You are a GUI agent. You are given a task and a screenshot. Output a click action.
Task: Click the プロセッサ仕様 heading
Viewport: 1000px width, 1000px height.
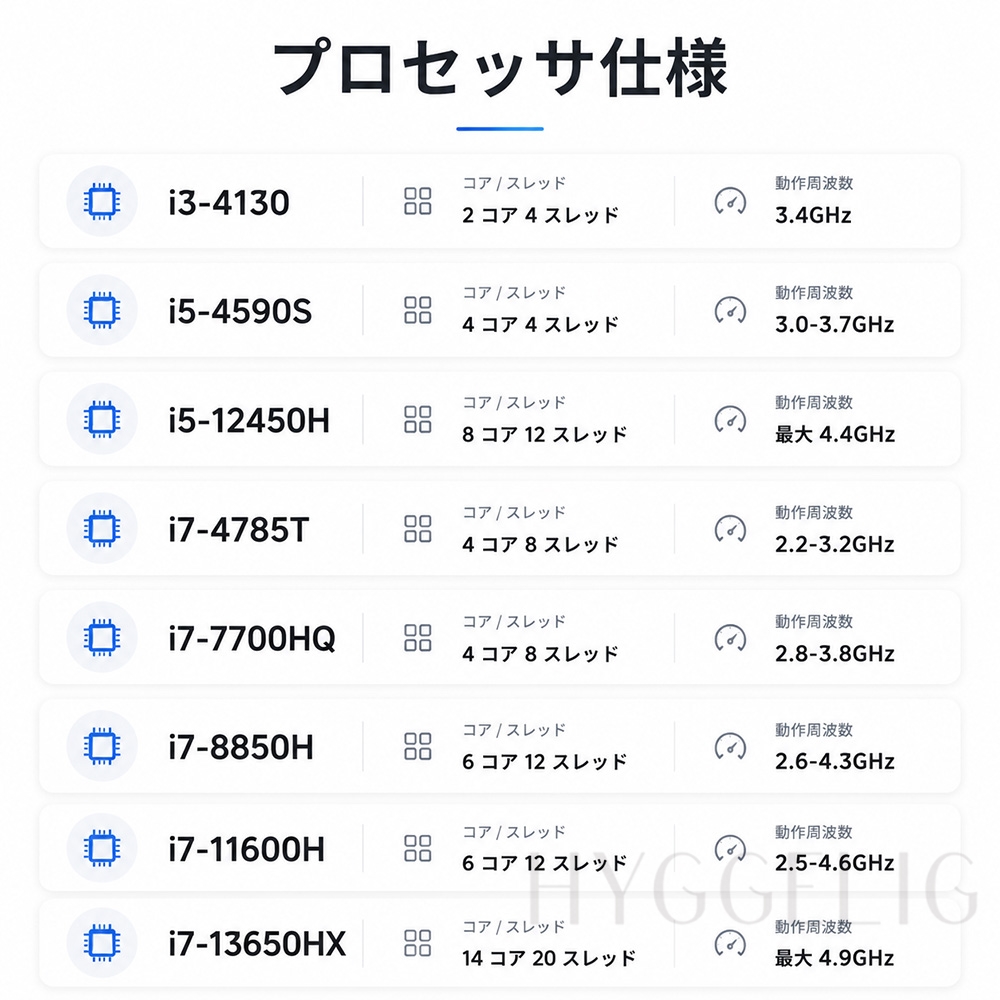click(500, 68)
